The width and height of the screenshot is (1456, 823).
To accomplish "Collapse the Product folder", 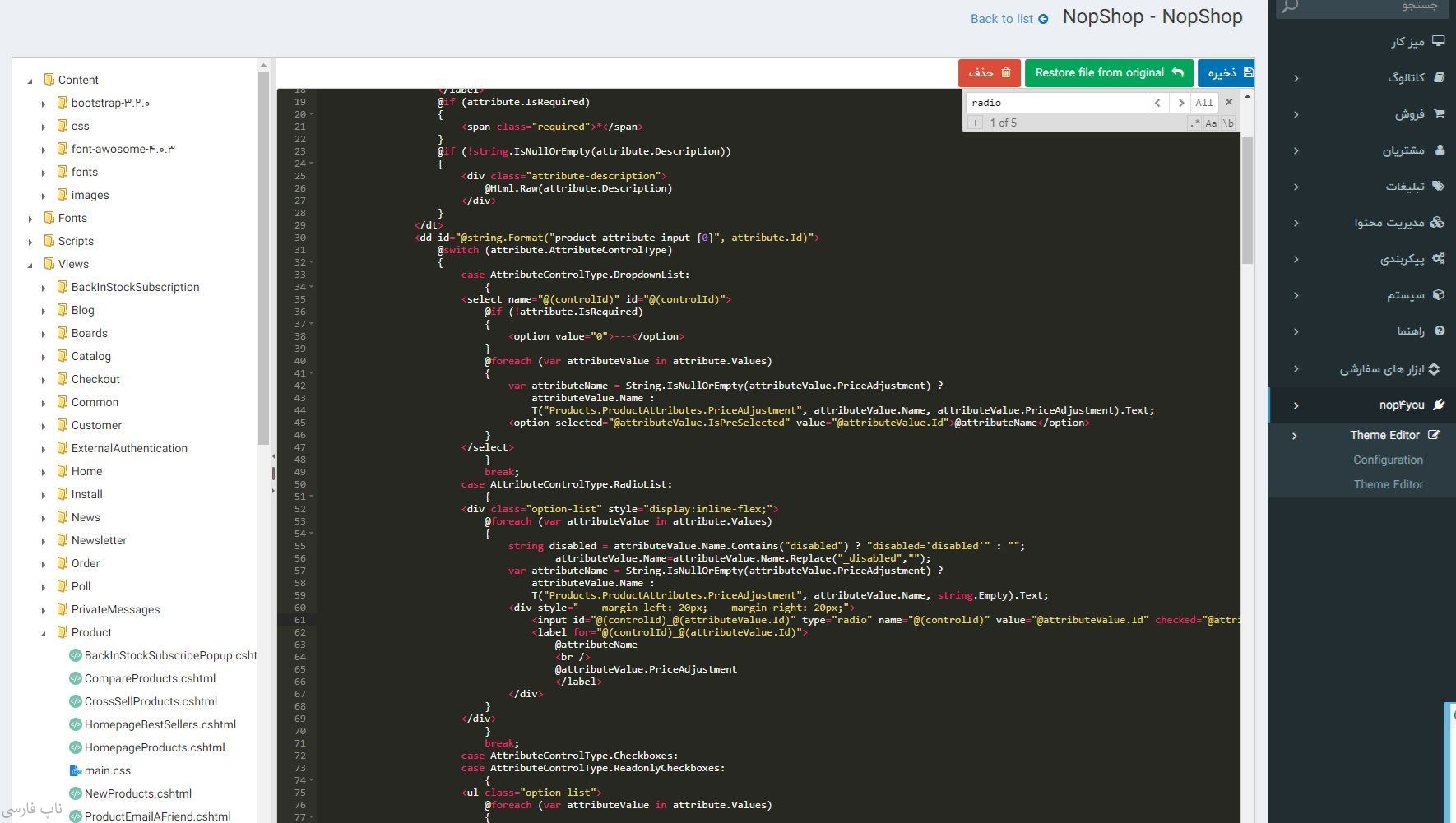I will tap(44, 633).
